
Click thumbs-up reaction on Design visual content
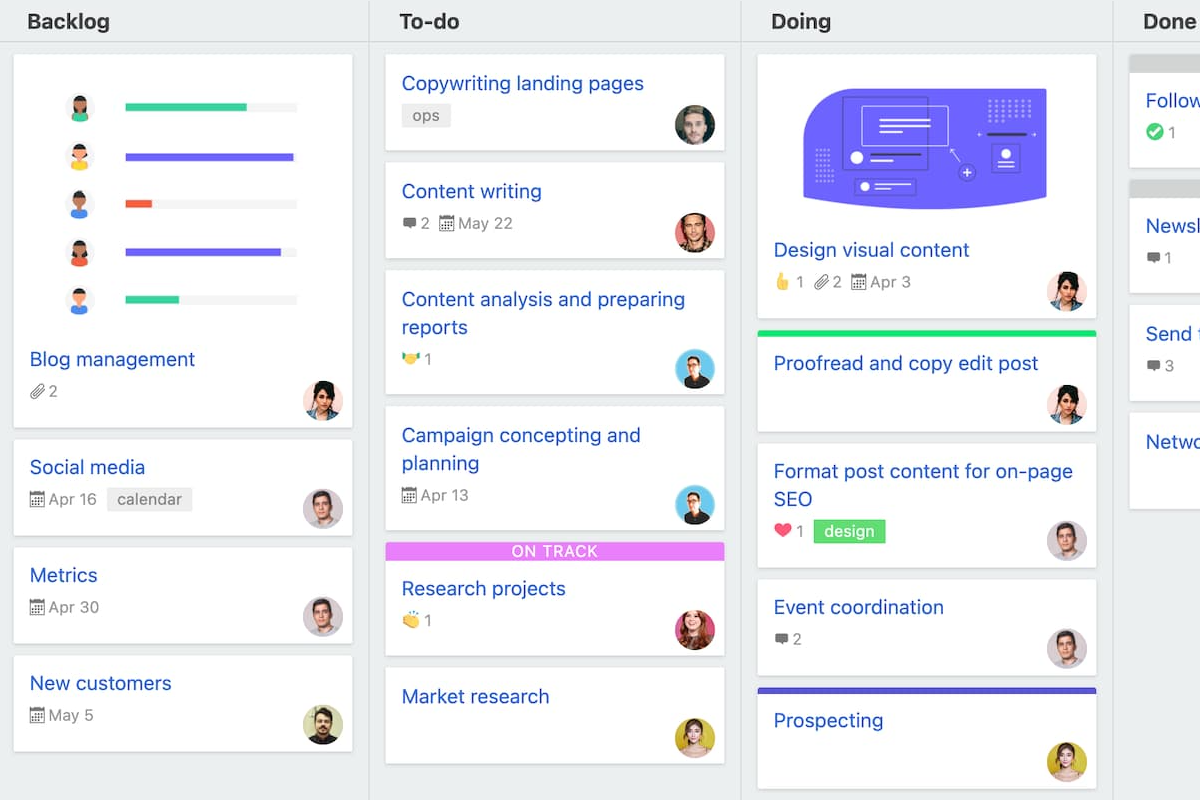pyautogui.click(x=782, y=282)
